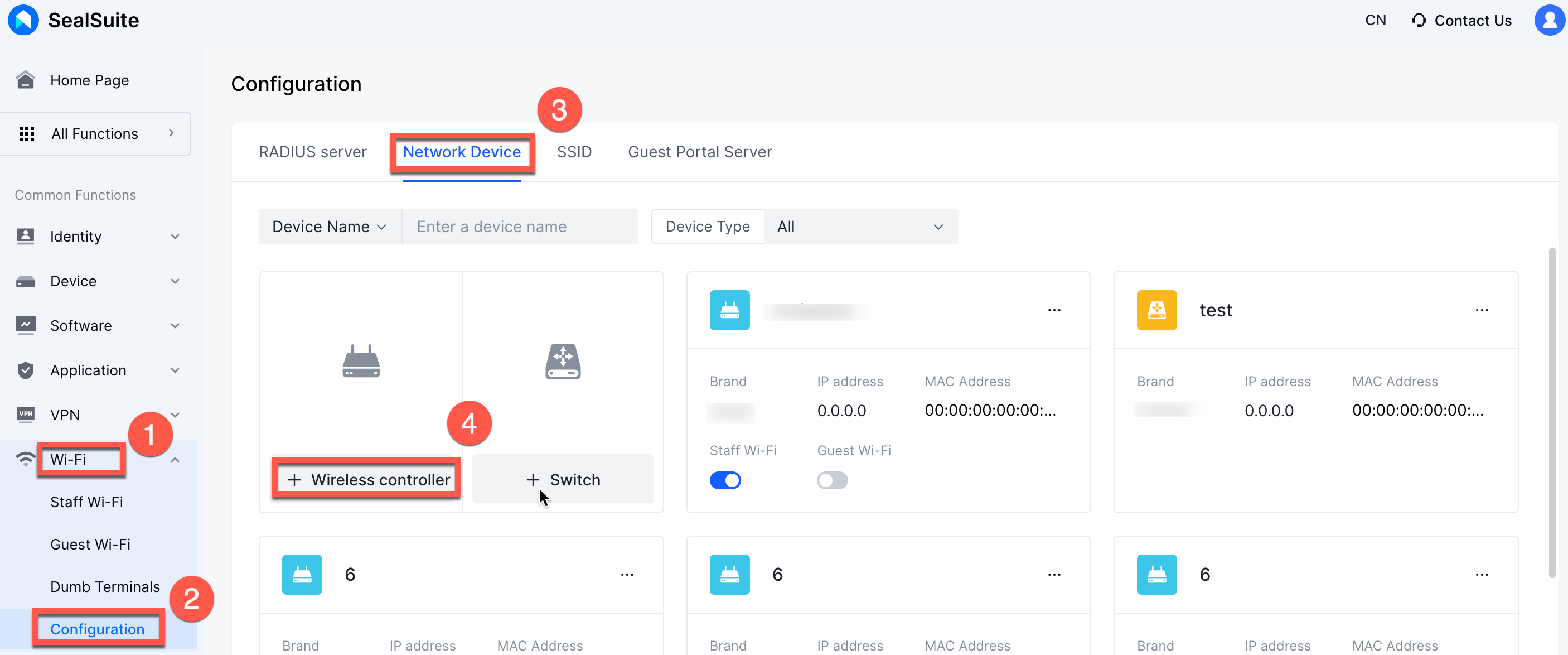Click the Software sidebar icon

coord(26,325)
